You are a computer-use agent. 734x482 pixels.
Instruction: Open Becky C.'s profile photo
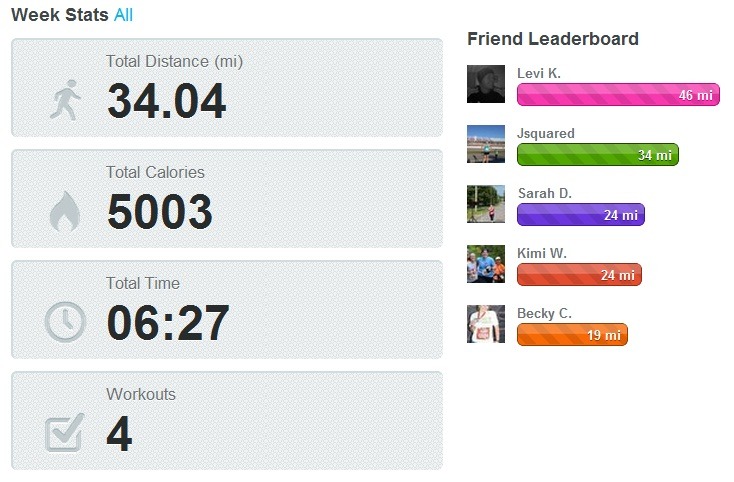point(486,324)
